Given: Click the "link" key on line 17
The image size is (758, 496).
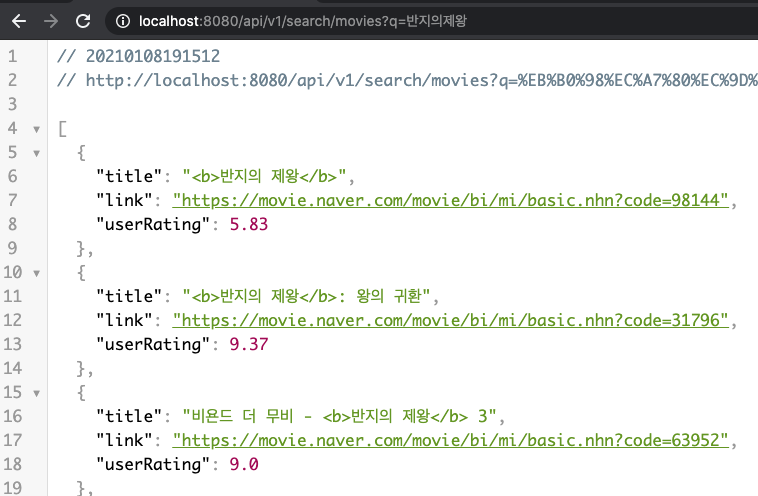Looking at the screenshot, I should click(x=124, y=440).
